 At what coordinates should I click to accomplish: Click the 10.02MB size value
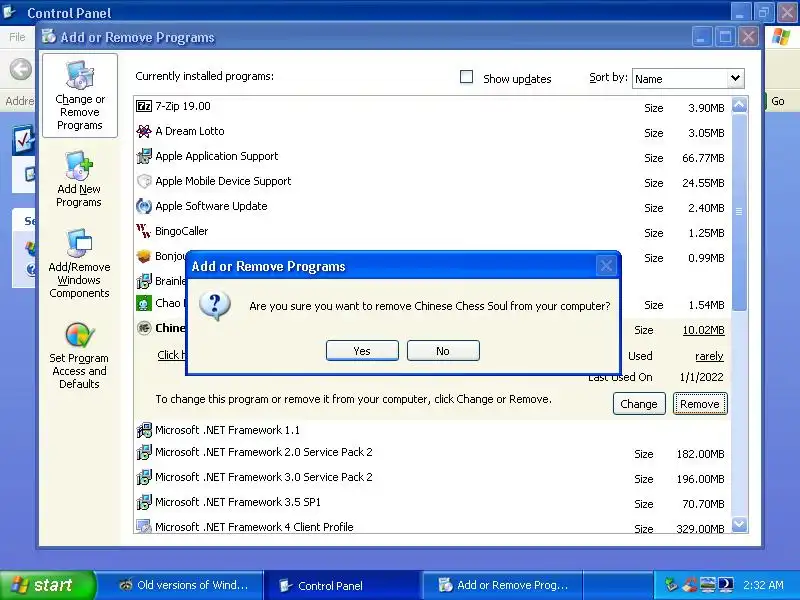click(x=704, y=330)
